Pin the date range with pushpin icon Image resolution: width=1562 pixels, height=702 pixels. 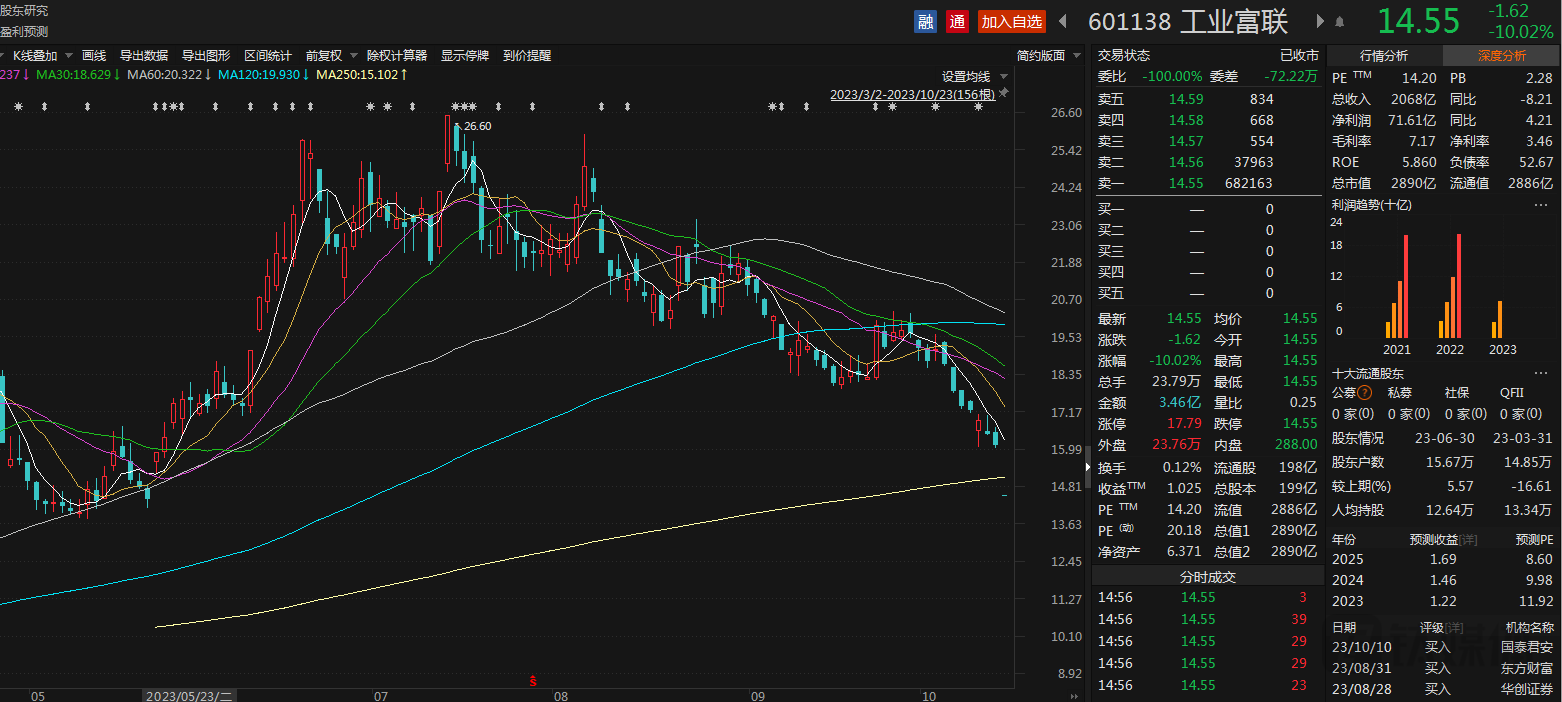pyautogui.click(x=1004, y=93)
